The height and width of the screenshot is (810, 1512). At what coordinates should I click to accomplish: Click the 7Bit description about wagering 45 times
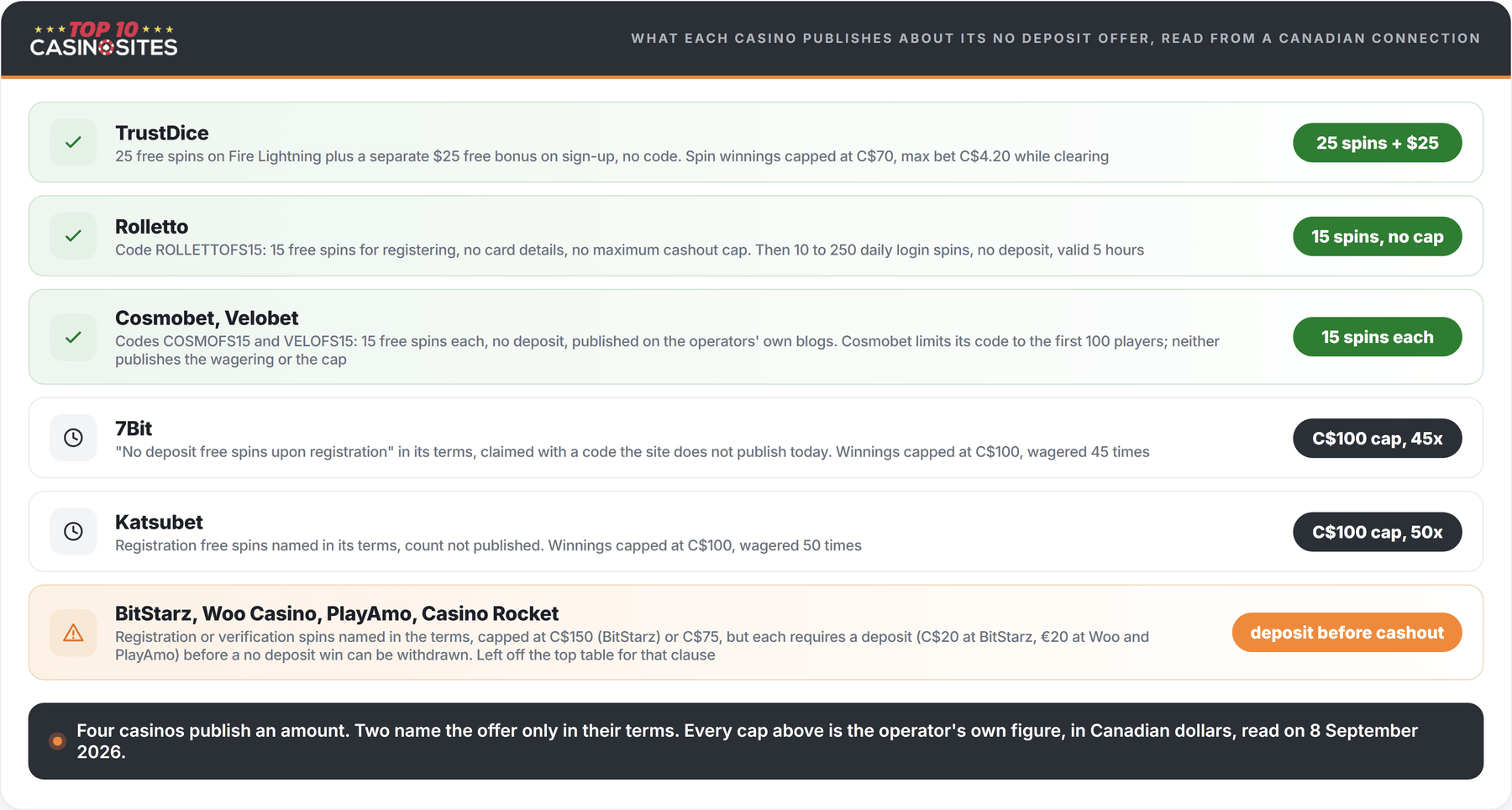point(632,452)
